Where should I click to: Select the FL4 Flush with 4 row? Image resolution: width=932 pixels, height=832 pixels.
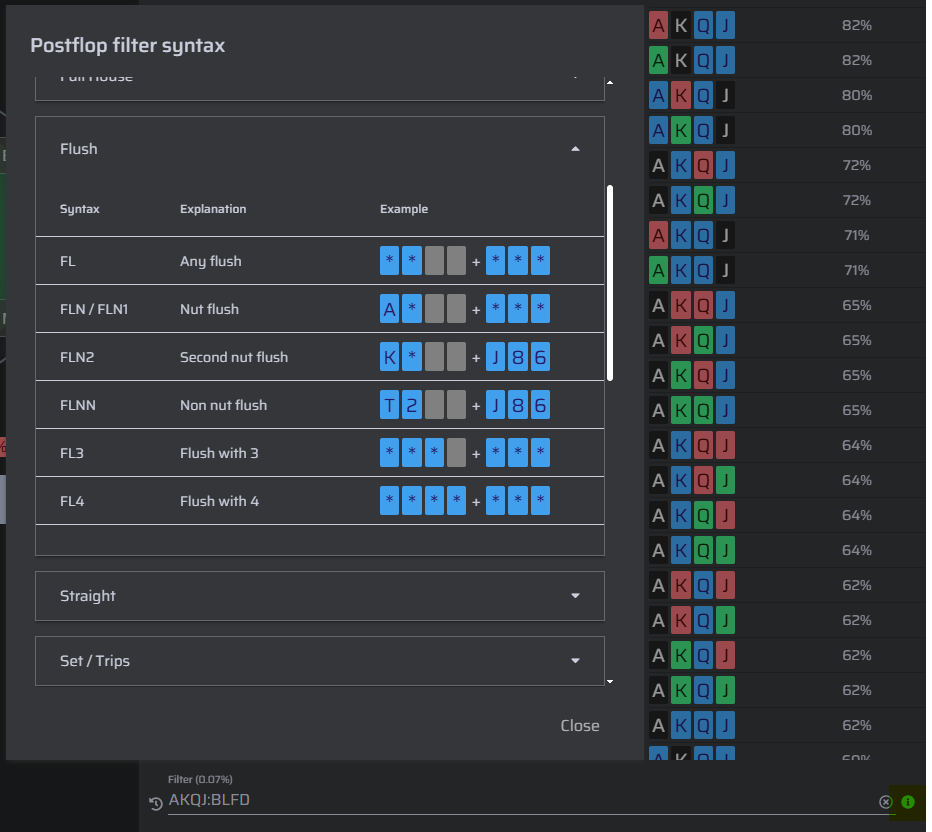click(x=320, y=501)
